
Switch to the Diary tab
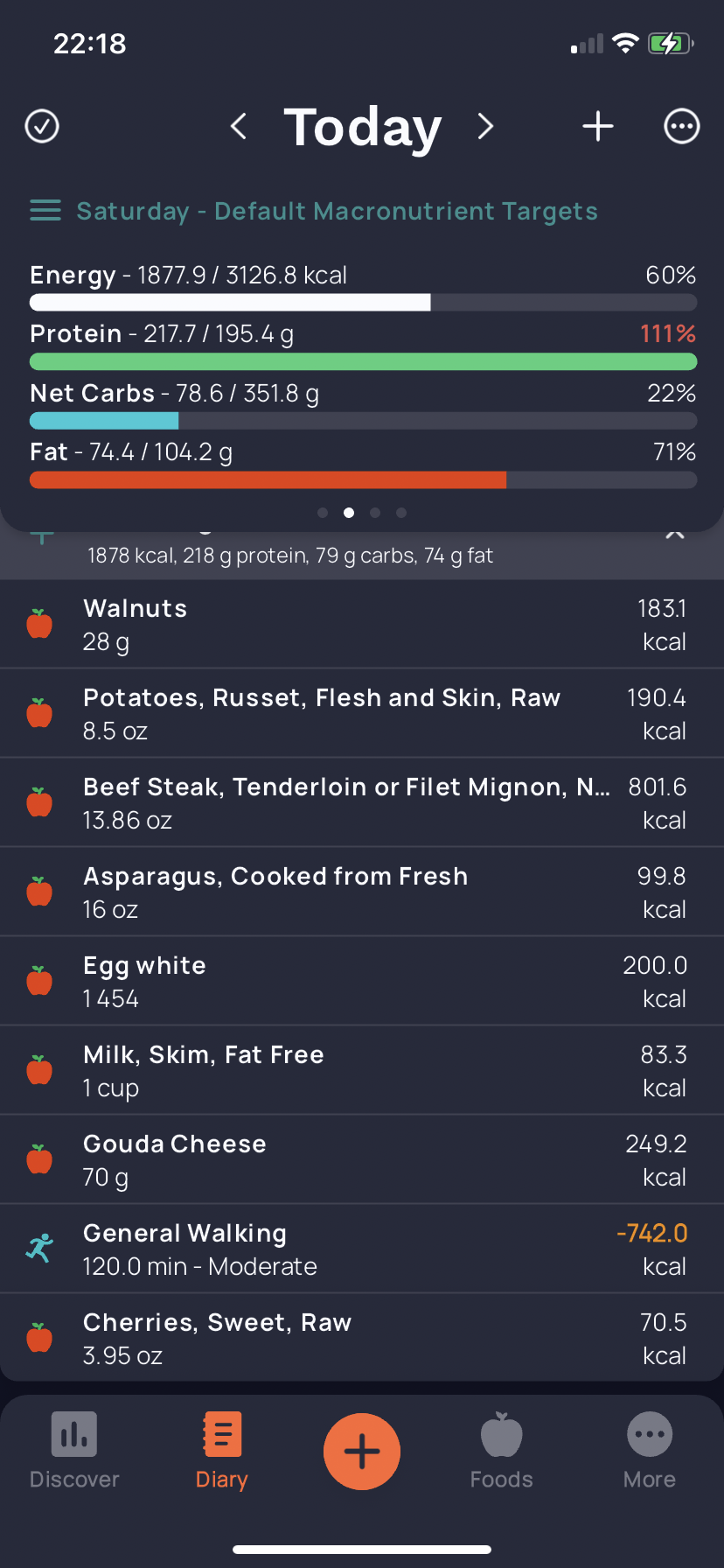[222, 1451]
